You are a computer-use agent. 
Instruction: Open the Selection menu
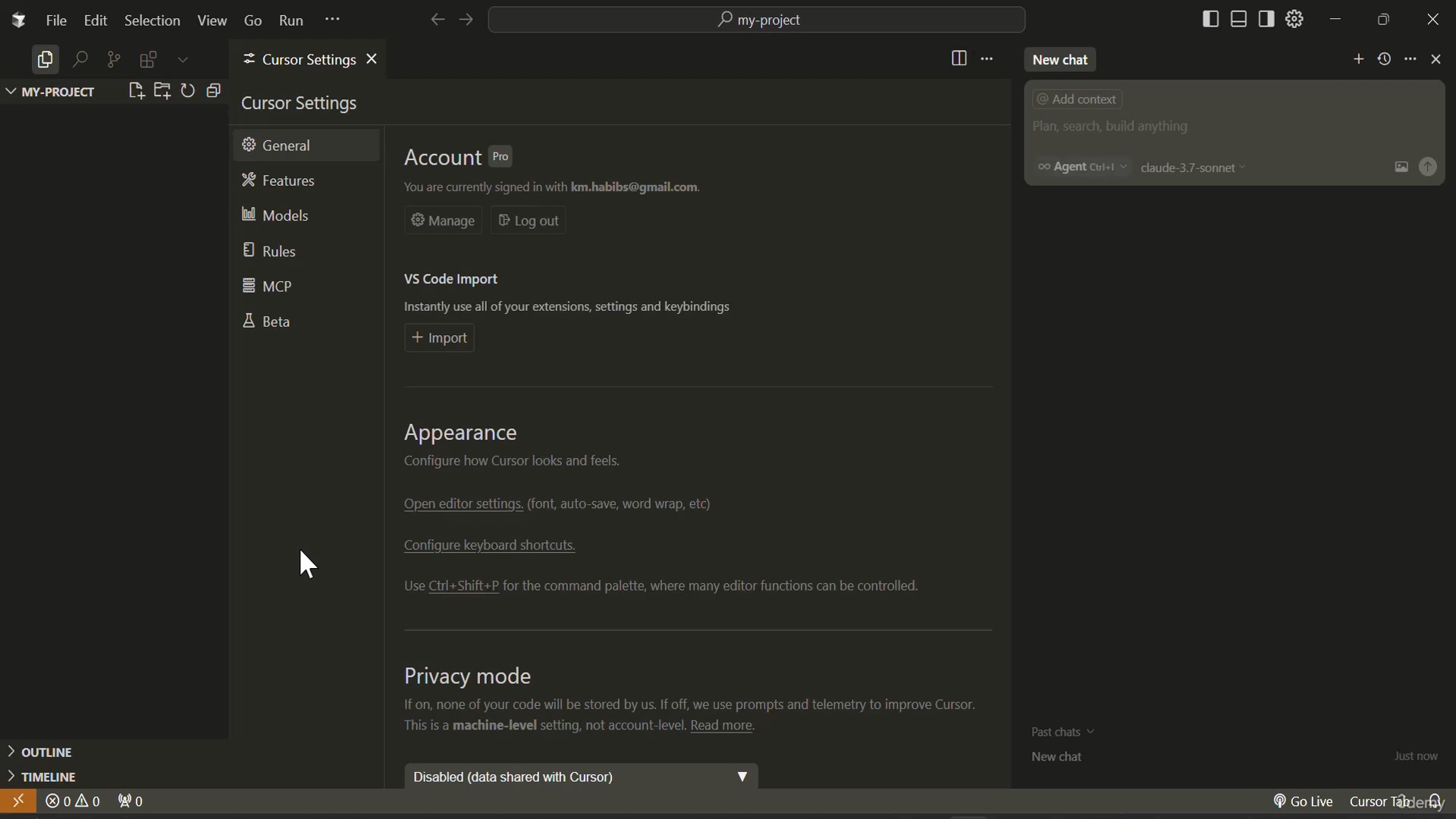click(152, 20)
